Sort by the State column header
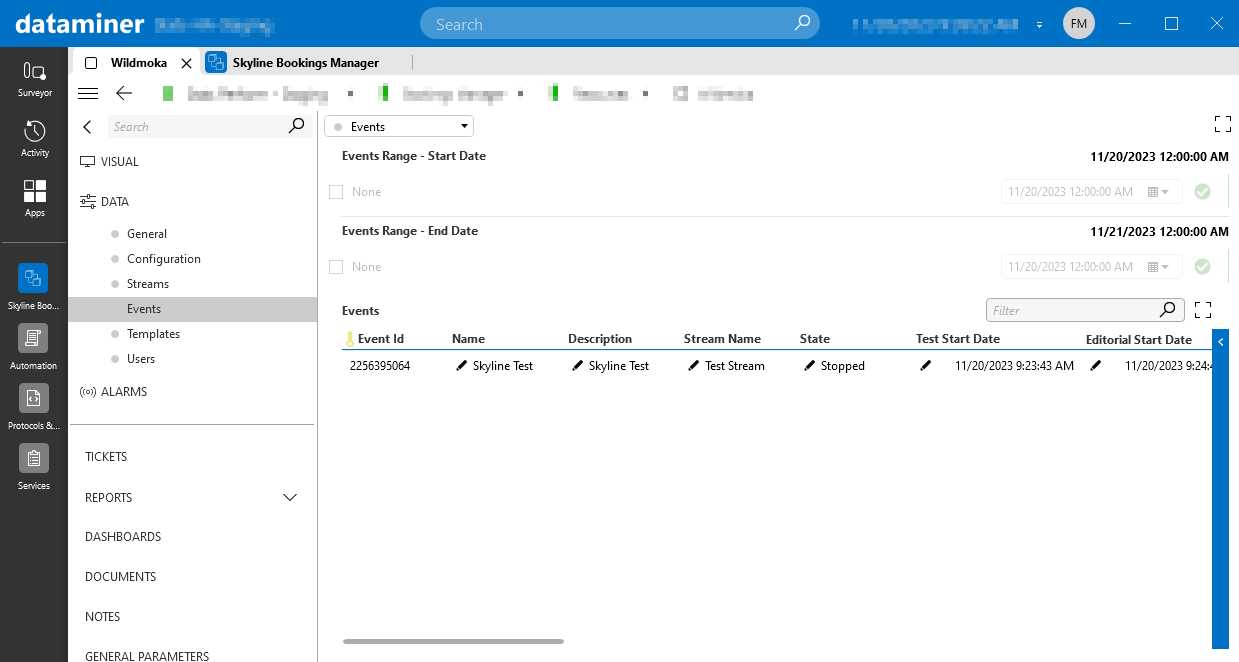 (815, 339)
